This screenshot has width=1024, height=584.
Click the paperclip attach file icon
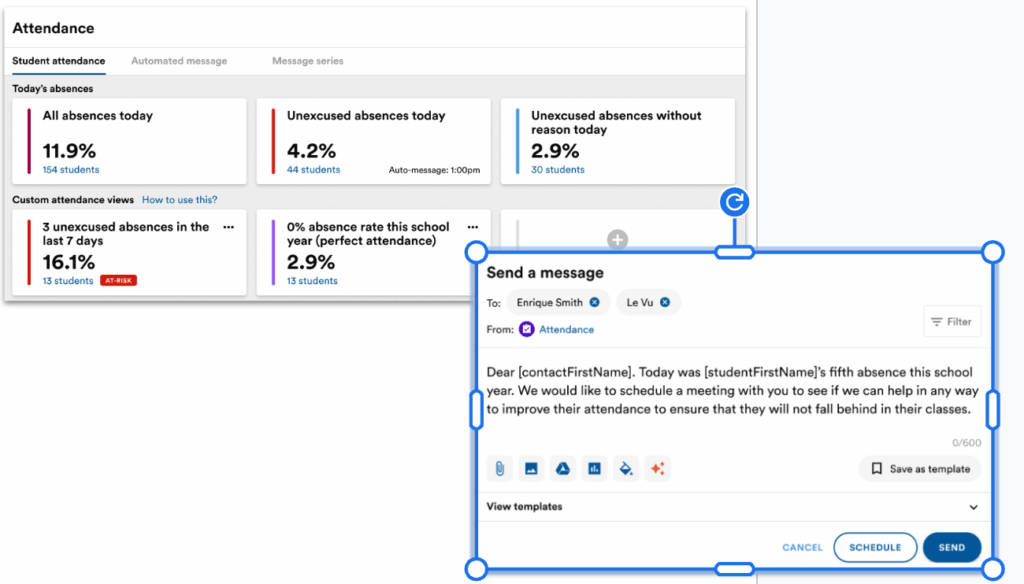[x=499, y=468]
